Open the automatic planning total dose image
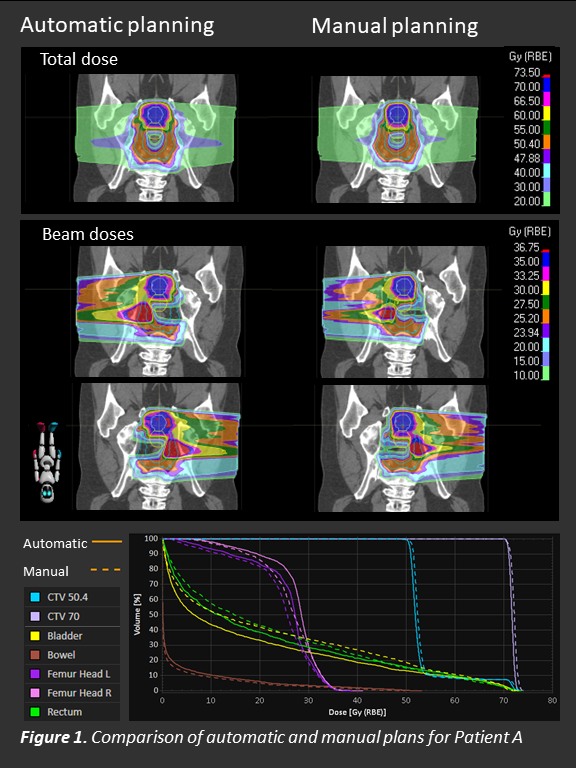 pos(156,138)
